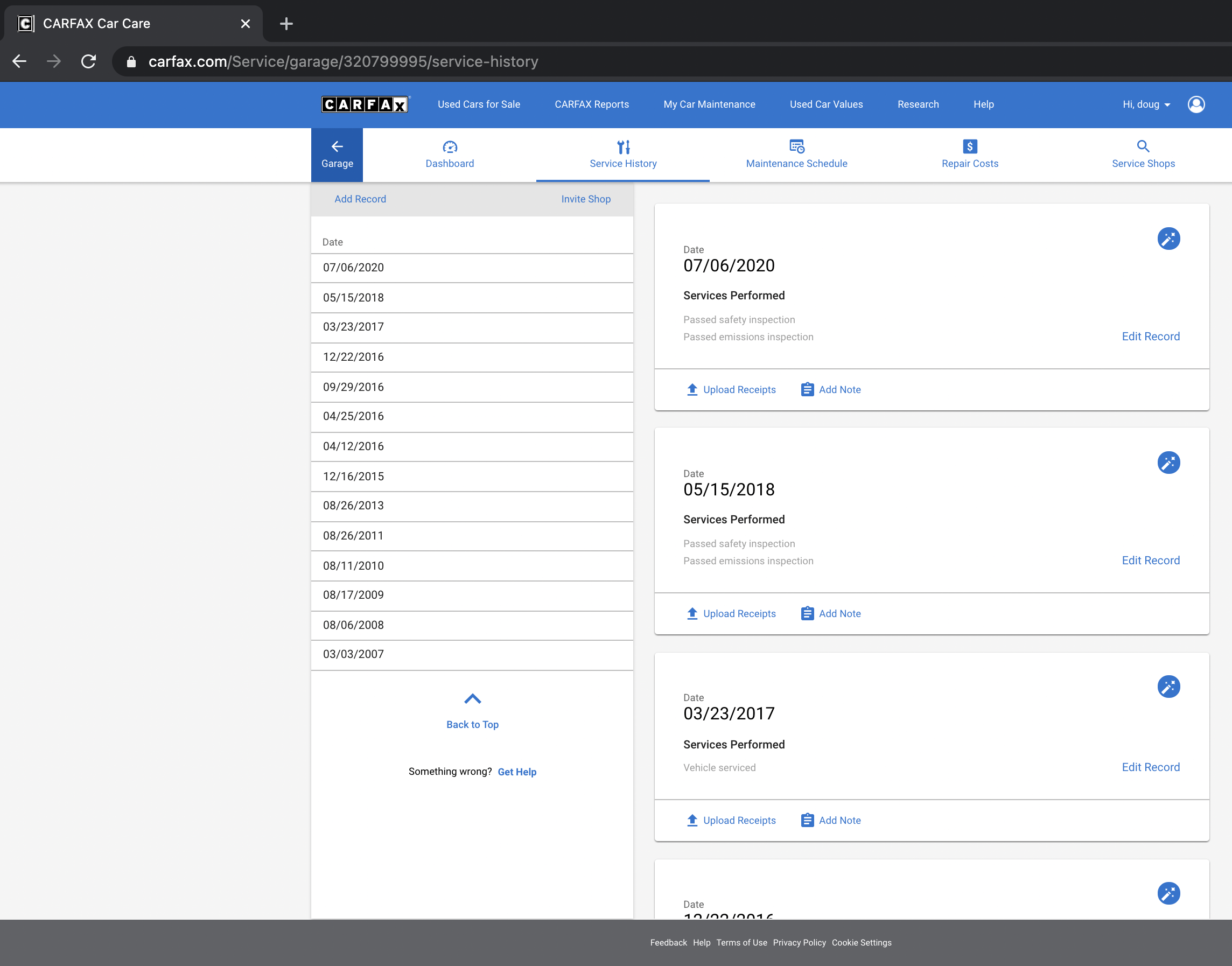Open Cookie Settings in footer
1232x966 pixels.
click(862, 942)
